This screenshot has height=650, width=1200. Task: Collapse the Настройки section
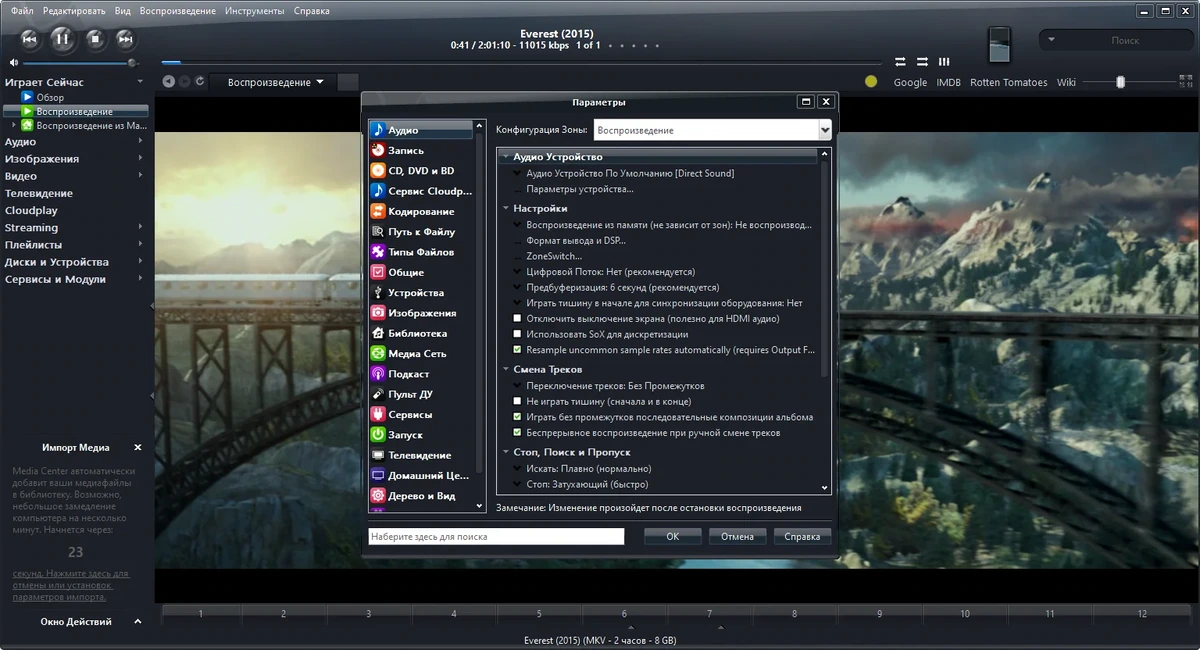coord(506,209)
